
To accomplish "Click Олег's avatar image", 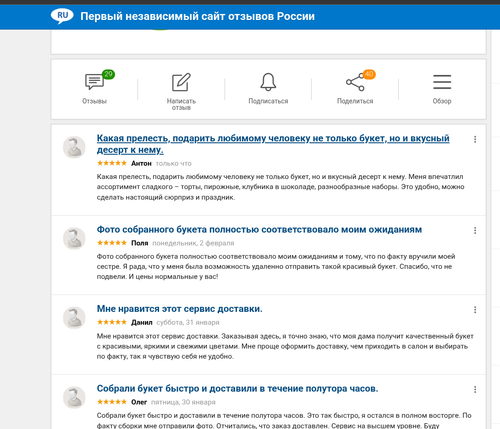I will 74,397.
